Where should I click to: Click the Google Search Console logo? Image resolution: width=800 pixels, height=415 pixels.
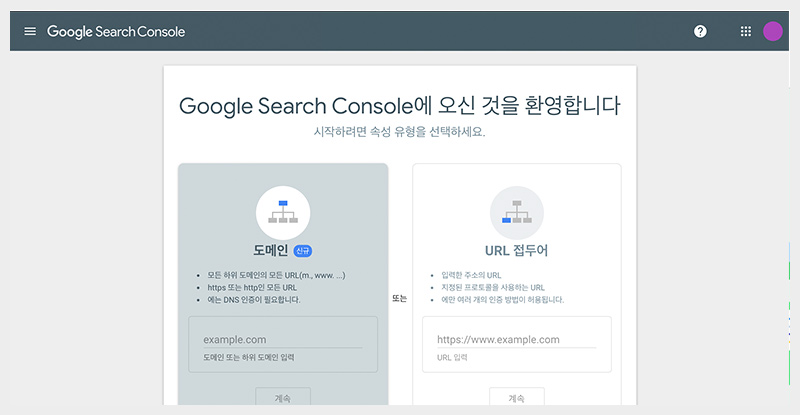coord(116,31)
